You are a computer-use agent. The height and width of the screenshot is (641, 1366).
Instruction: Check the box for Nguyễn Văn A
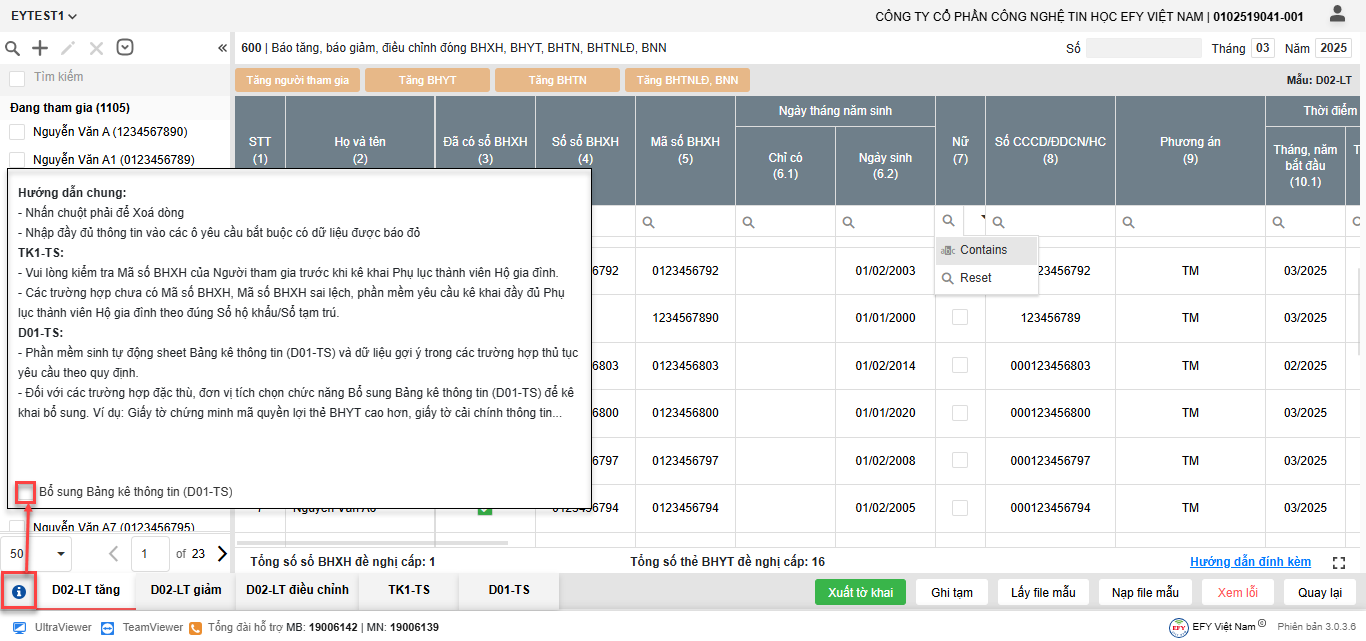pyautogui.click(x=17, y=132)
